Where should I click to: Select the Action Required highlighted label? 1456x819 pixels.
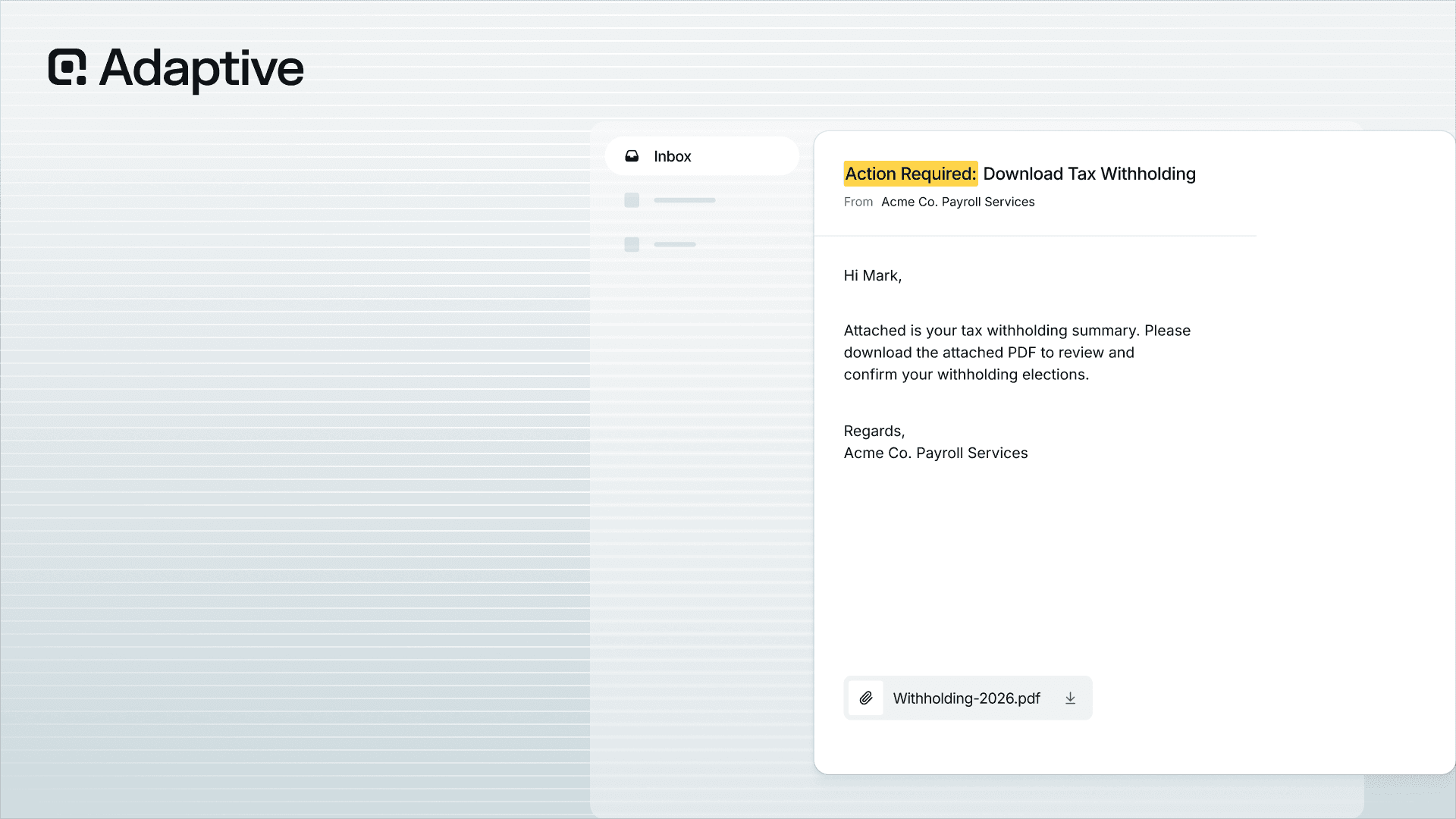point(911,174)
